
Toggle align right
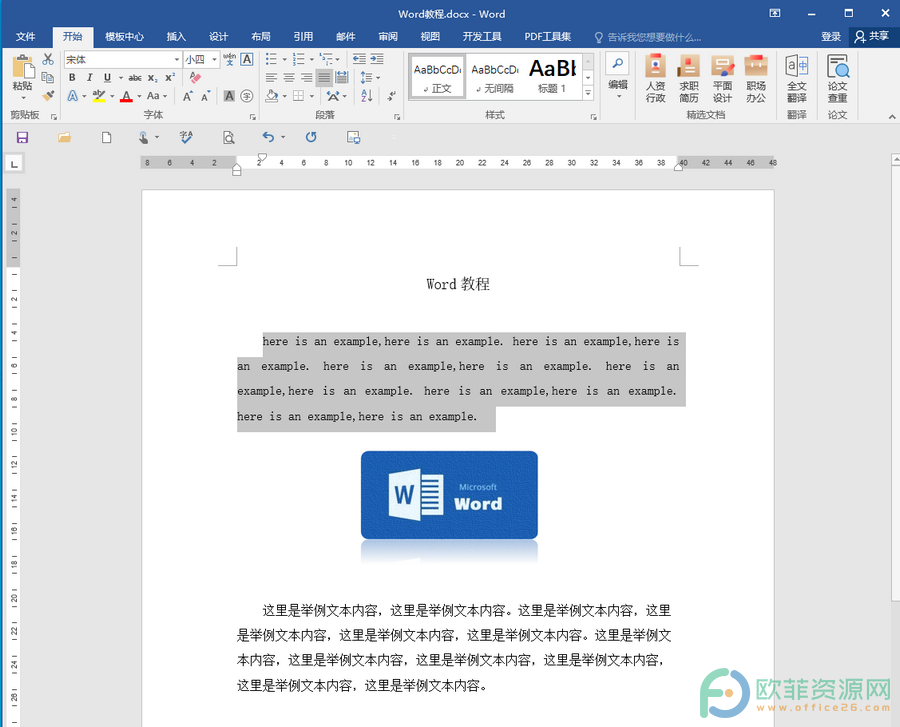coord(307,77)
